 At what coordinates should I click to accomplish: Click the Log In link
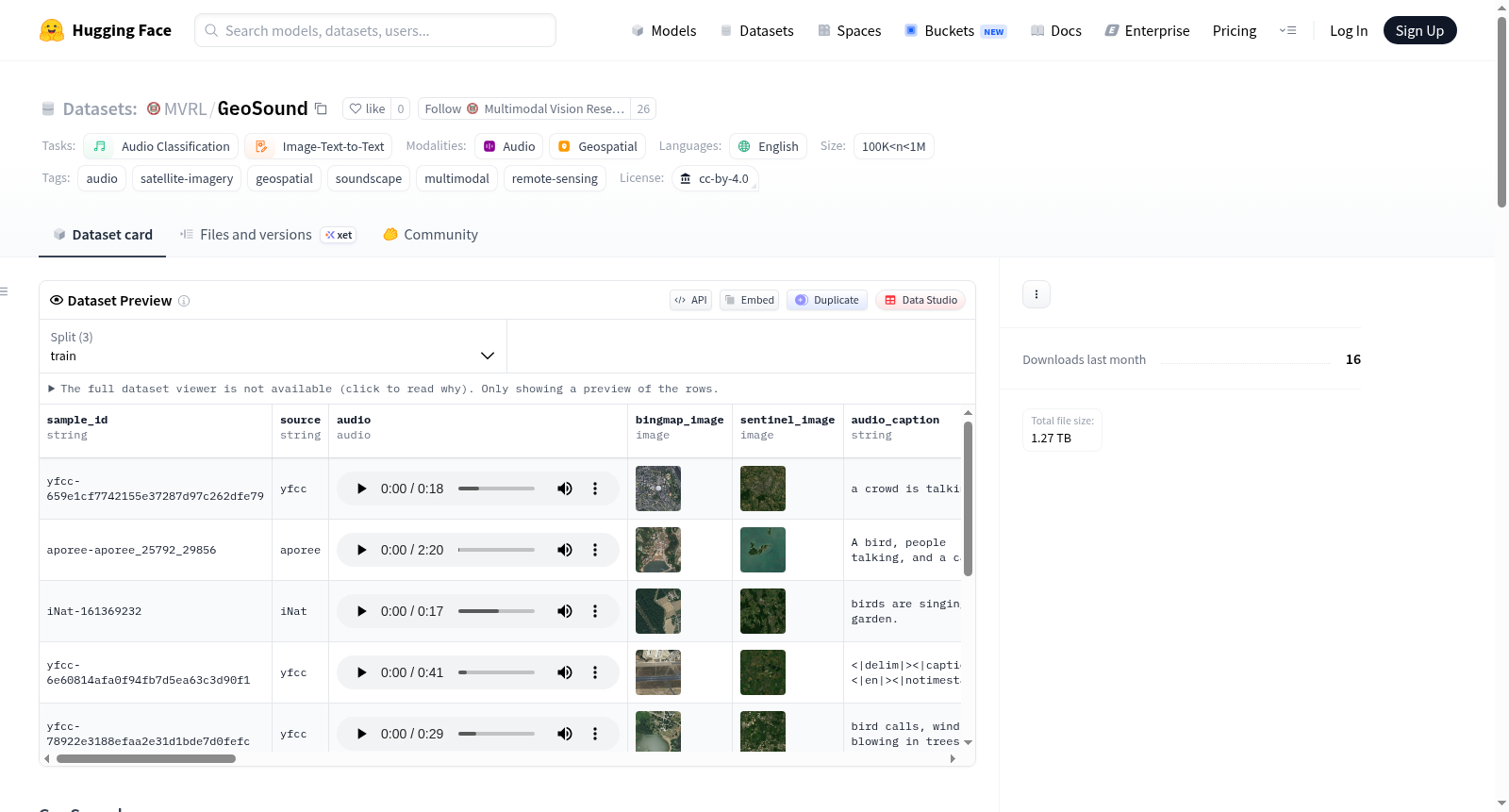(x=1349, y=30)
